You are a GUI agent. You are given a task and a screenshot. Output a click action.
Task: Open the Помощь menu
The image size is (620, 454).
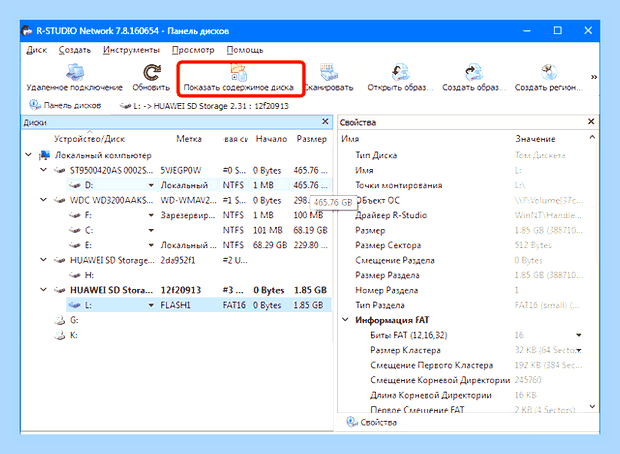245,50
